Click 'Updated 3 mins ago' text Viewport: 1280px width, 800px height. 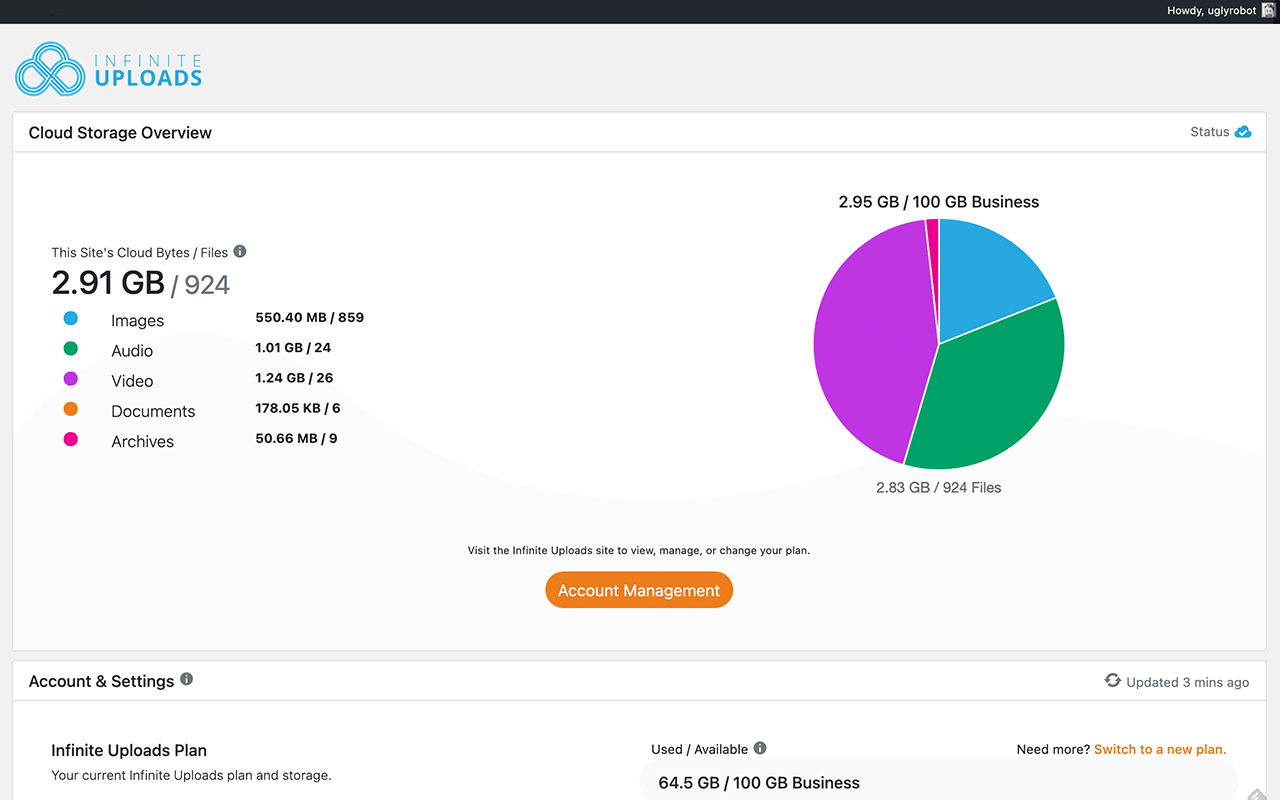coord(1188,682)
